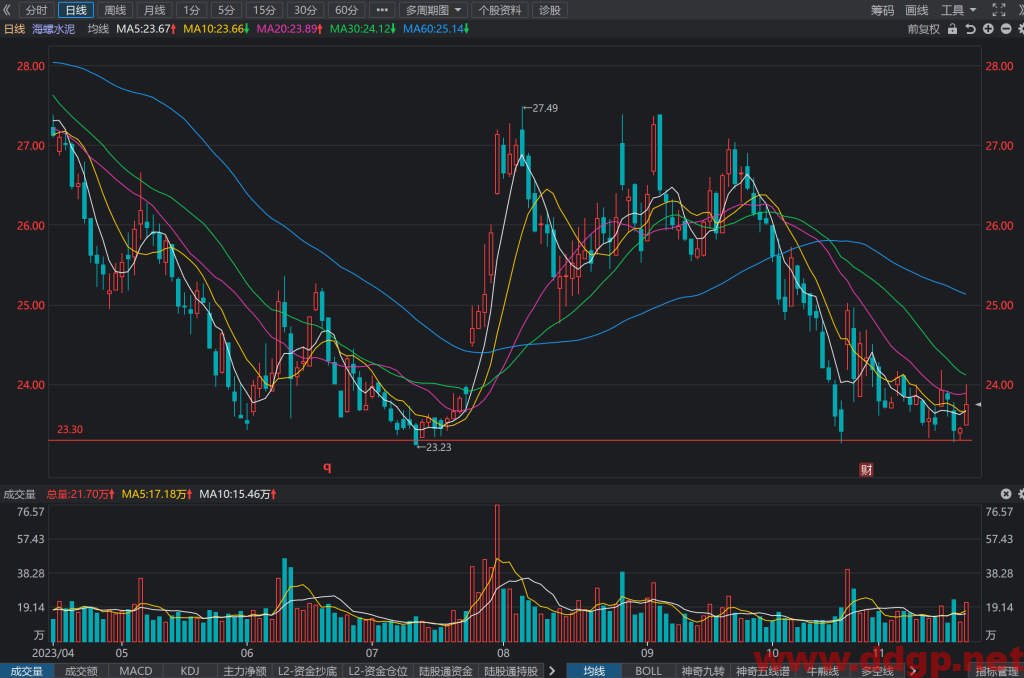Select the 1分 minute period

(x=191, y=10)
